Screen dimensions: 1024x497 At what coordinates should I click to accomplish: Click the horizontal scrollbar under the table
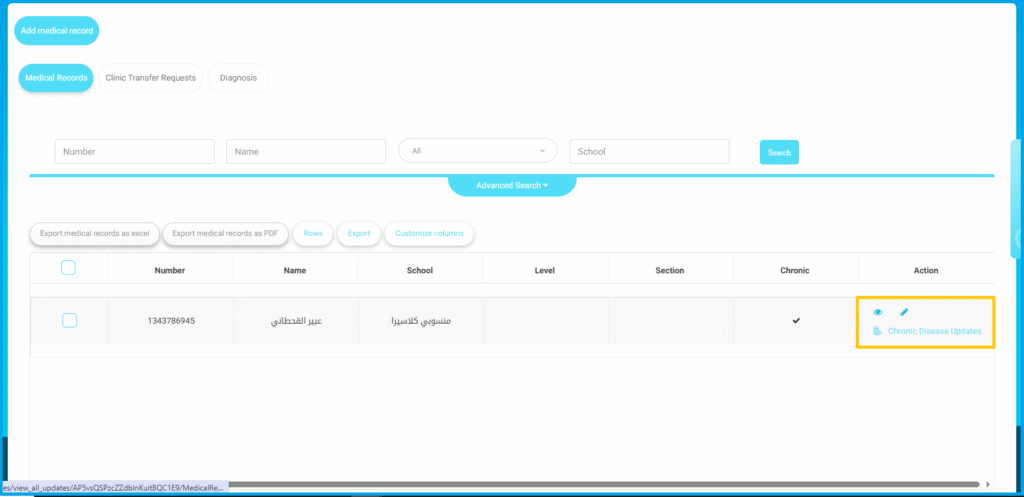(x=600, y=484)
